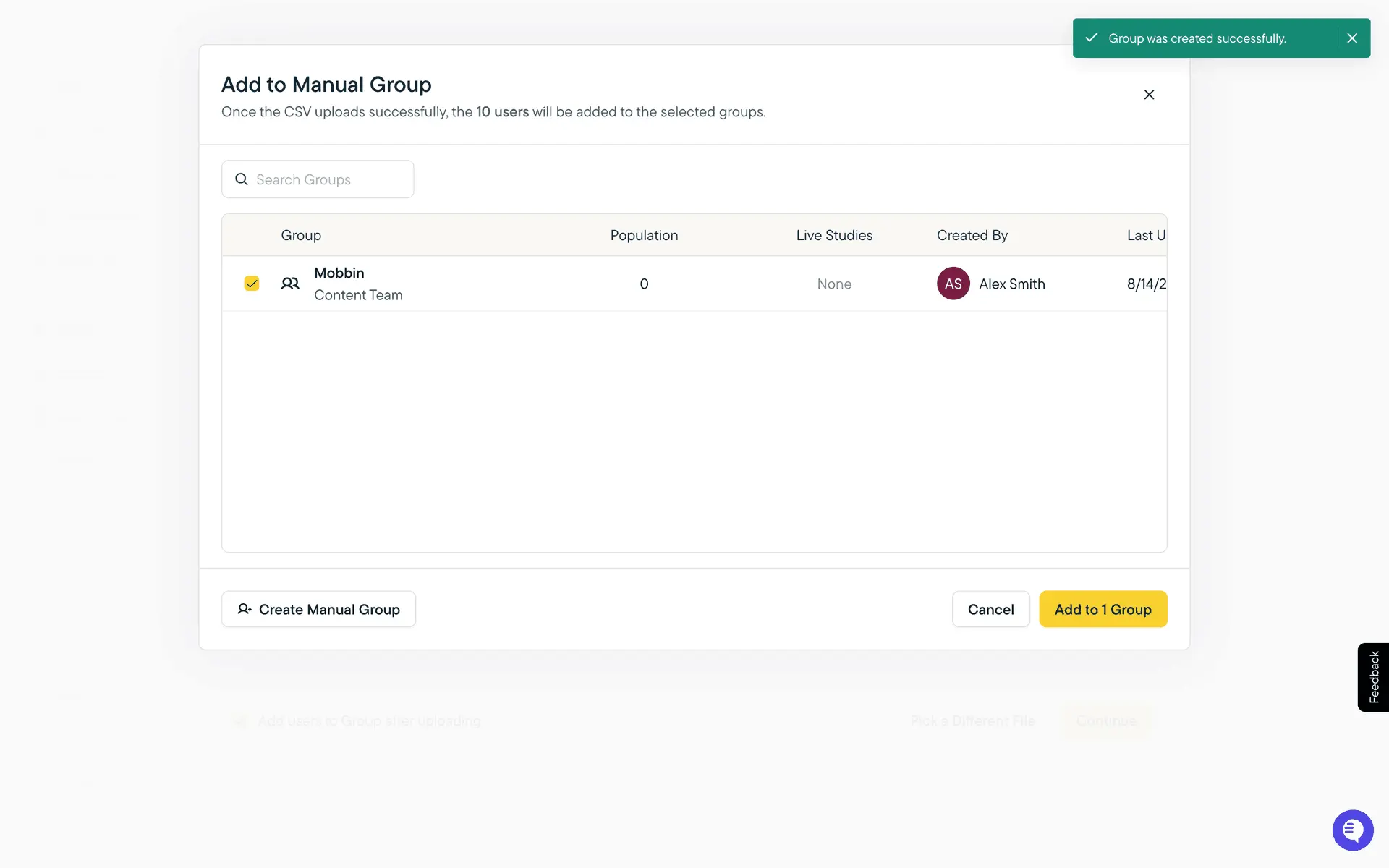
Task: Click the Last Updated column header
Action: 1145,235
